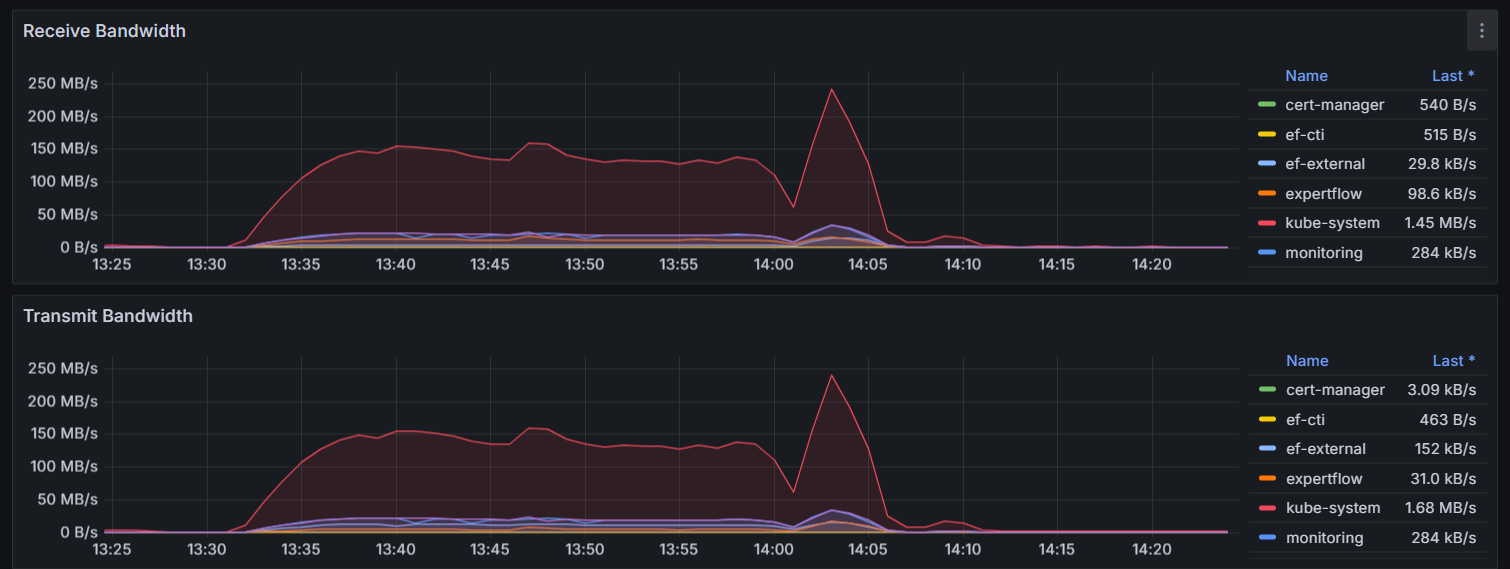Click kube-system color swatch in Receive legend

point(1267,223)
